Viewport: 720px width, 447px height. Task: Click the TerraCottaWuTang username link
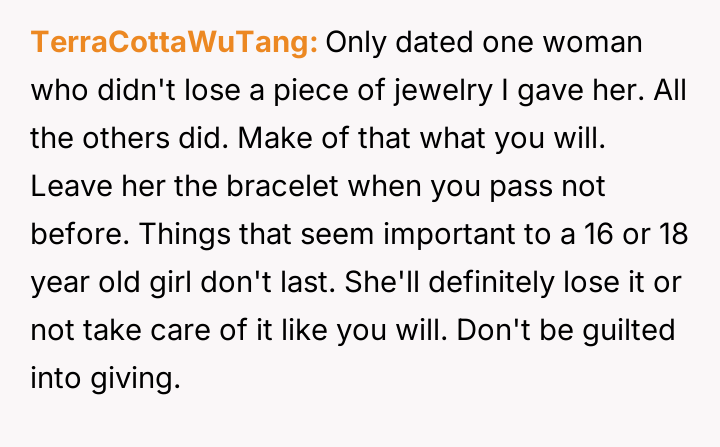[175, 44]
